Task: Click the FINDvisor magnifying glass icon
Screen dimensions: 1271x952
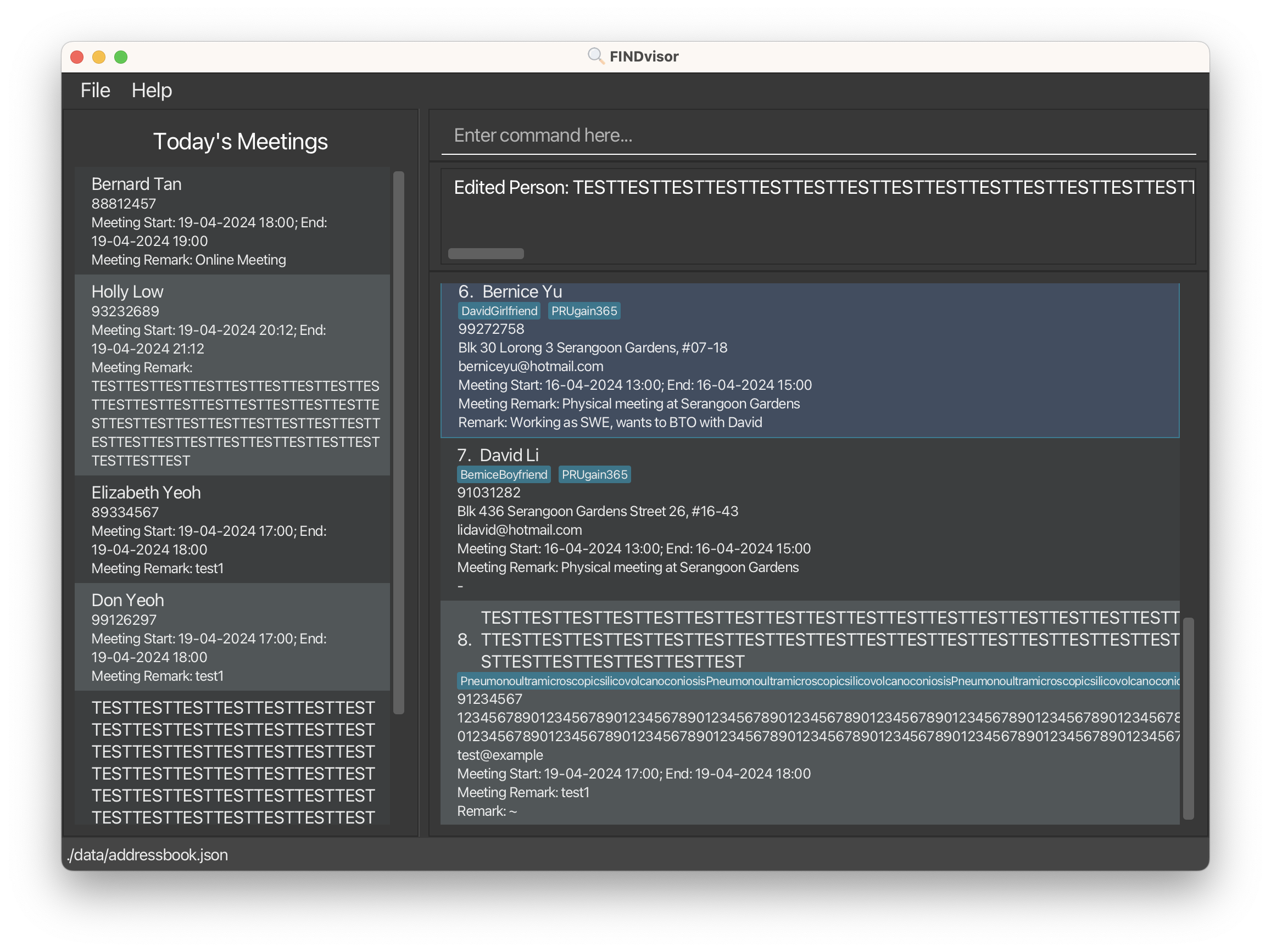Action: 595,55
